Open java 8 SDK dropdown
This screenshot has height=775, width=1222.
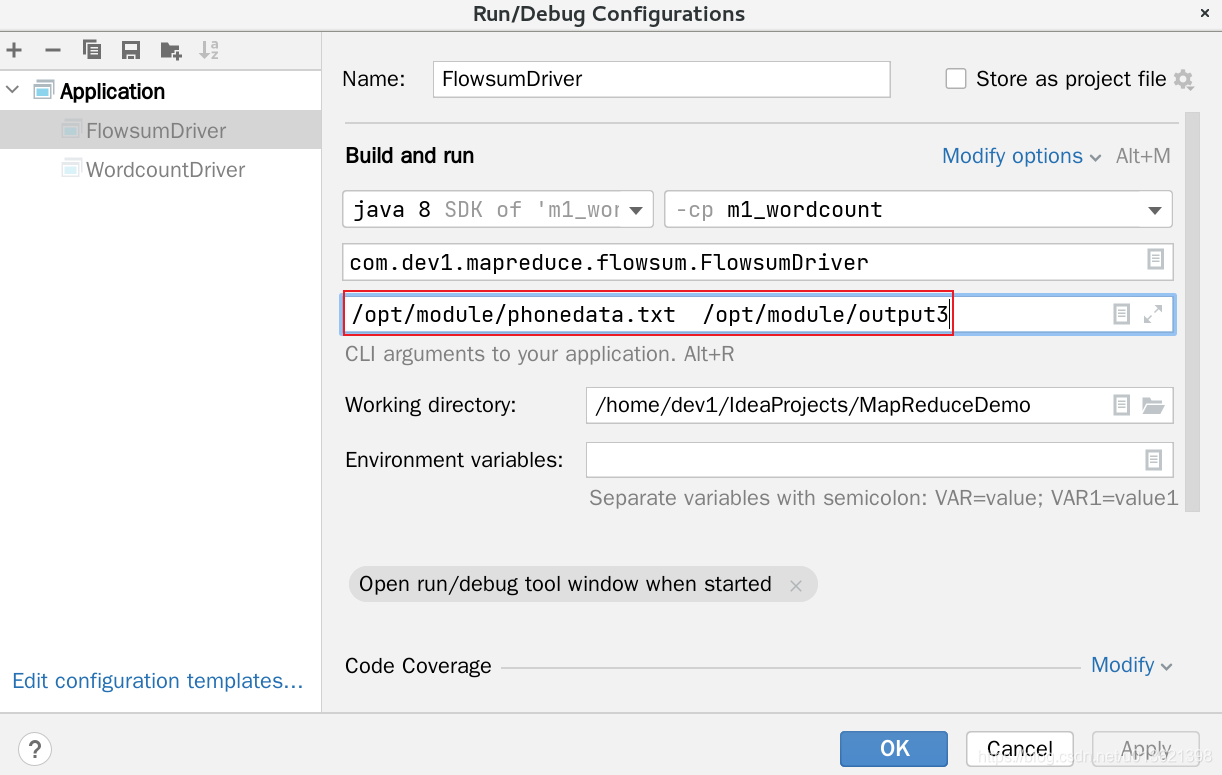point(498,210)
